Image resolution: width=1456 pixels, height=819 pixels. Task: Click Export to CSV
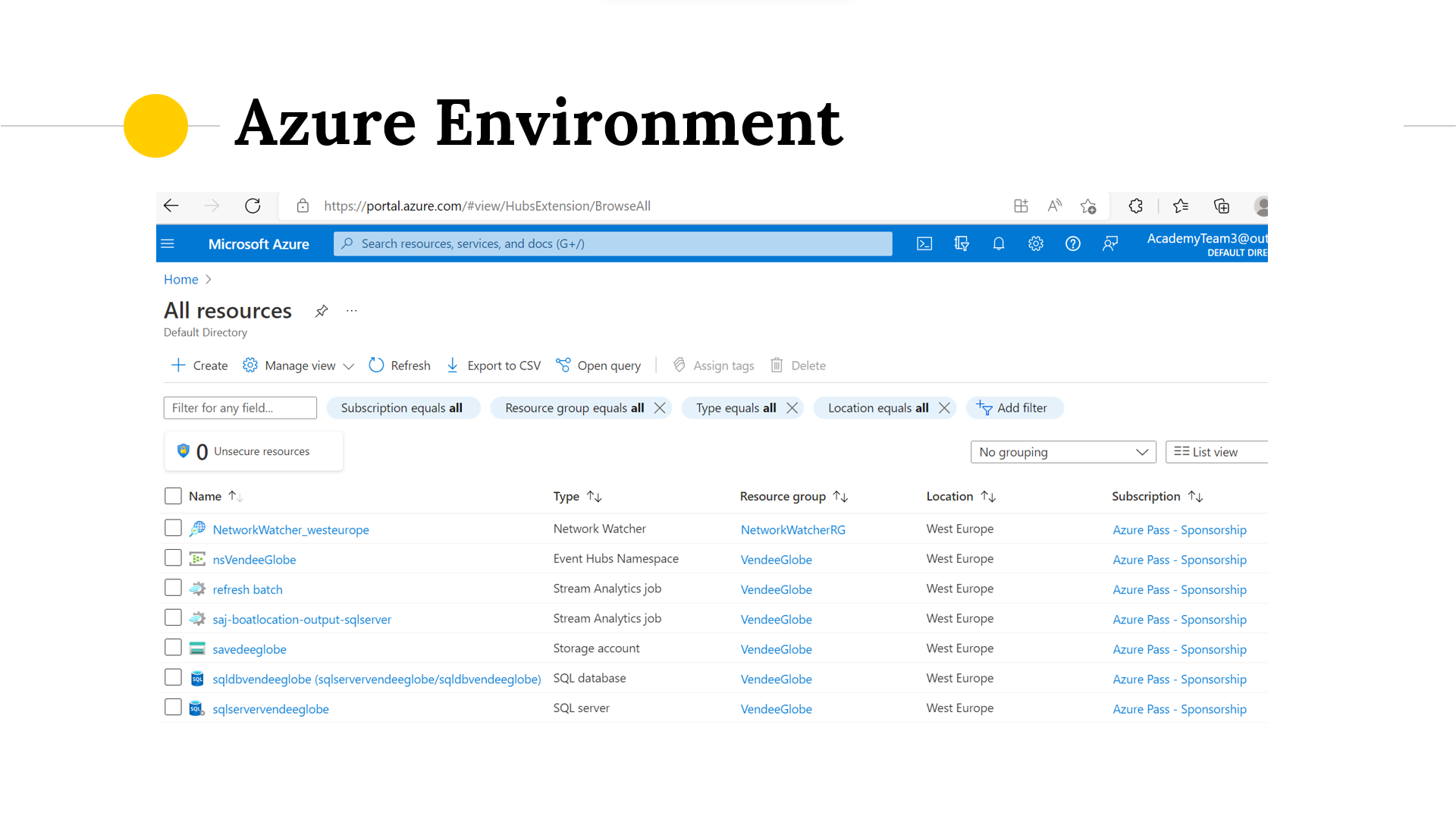coord(493,366)
